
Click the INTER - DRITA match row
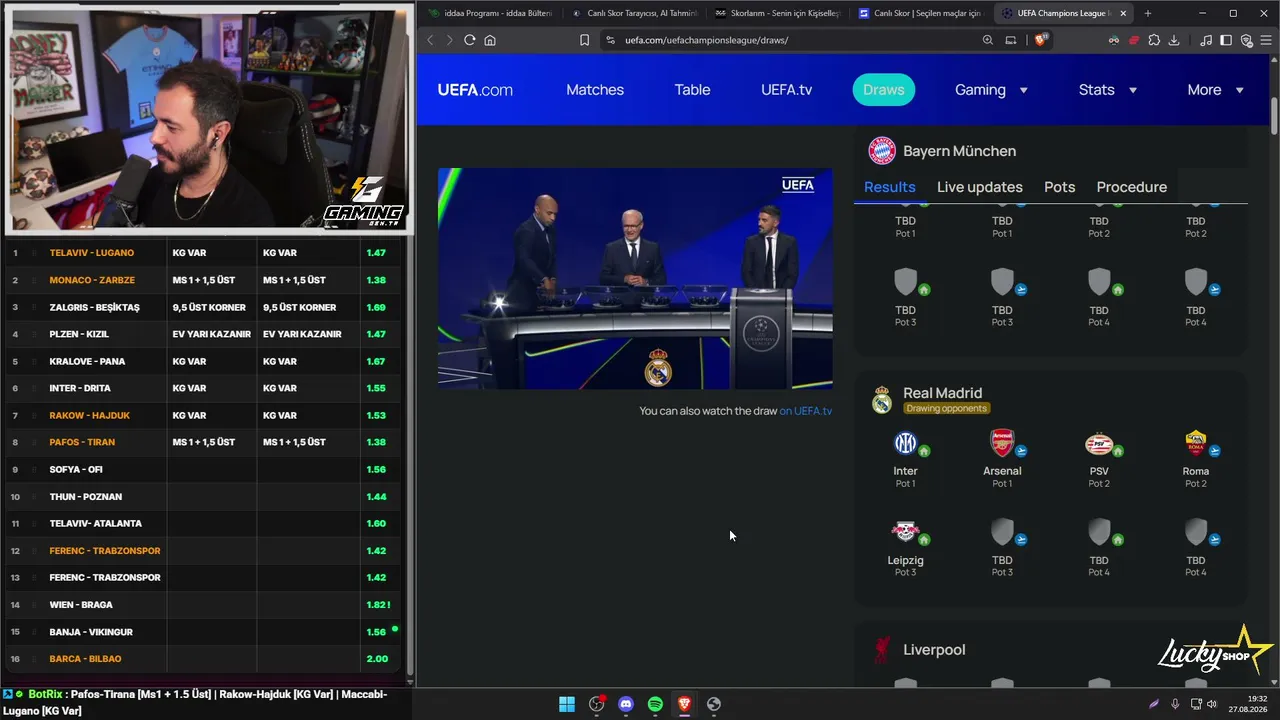point(203,388)
